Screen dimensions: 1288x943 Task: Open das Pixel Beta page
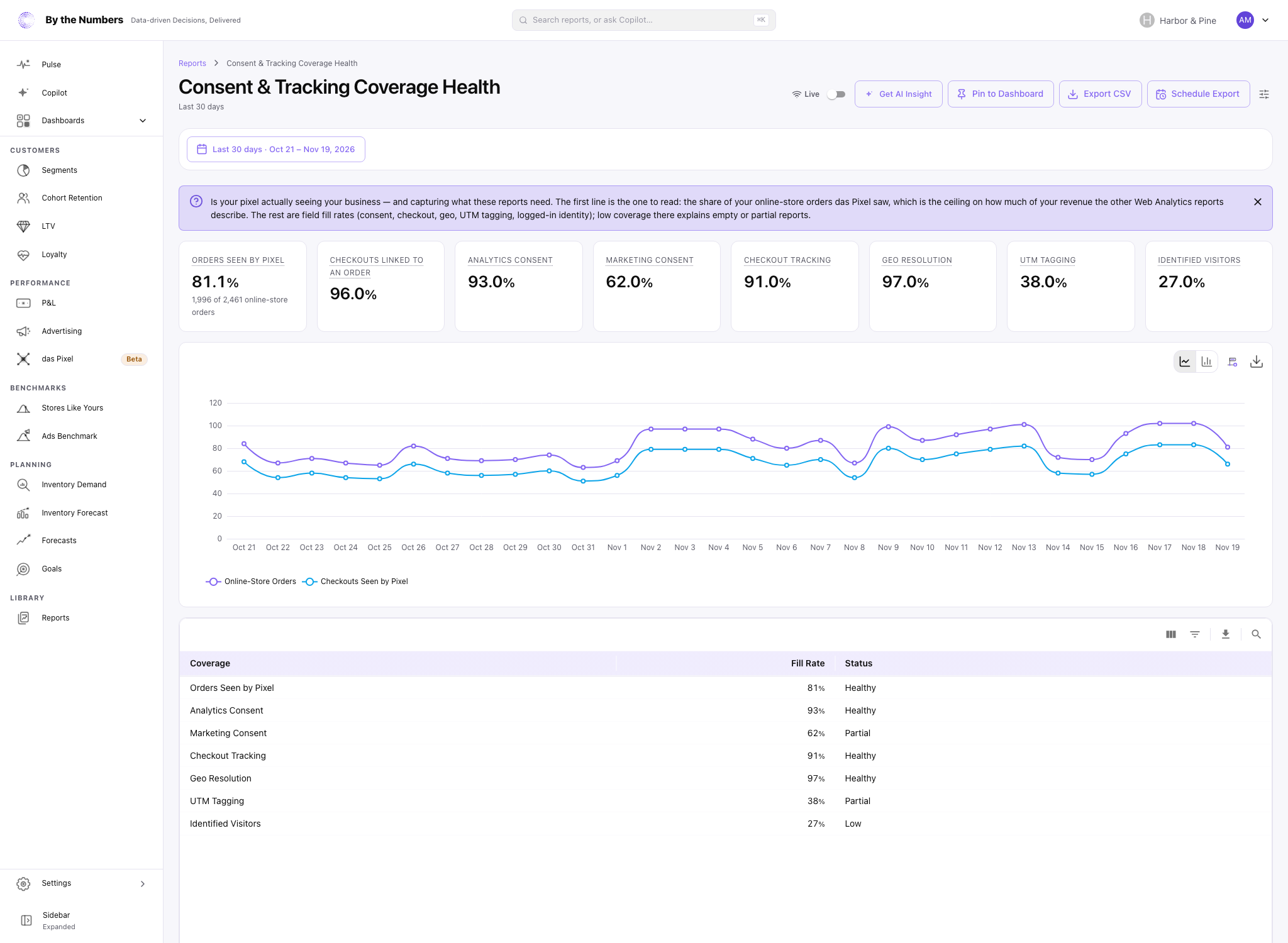81,359
